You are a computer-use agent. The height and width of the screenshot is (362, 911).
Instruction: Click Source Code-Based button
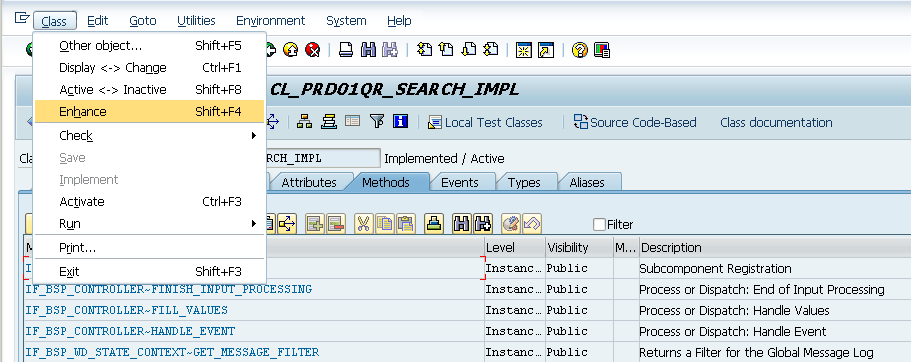coord(634,122)
